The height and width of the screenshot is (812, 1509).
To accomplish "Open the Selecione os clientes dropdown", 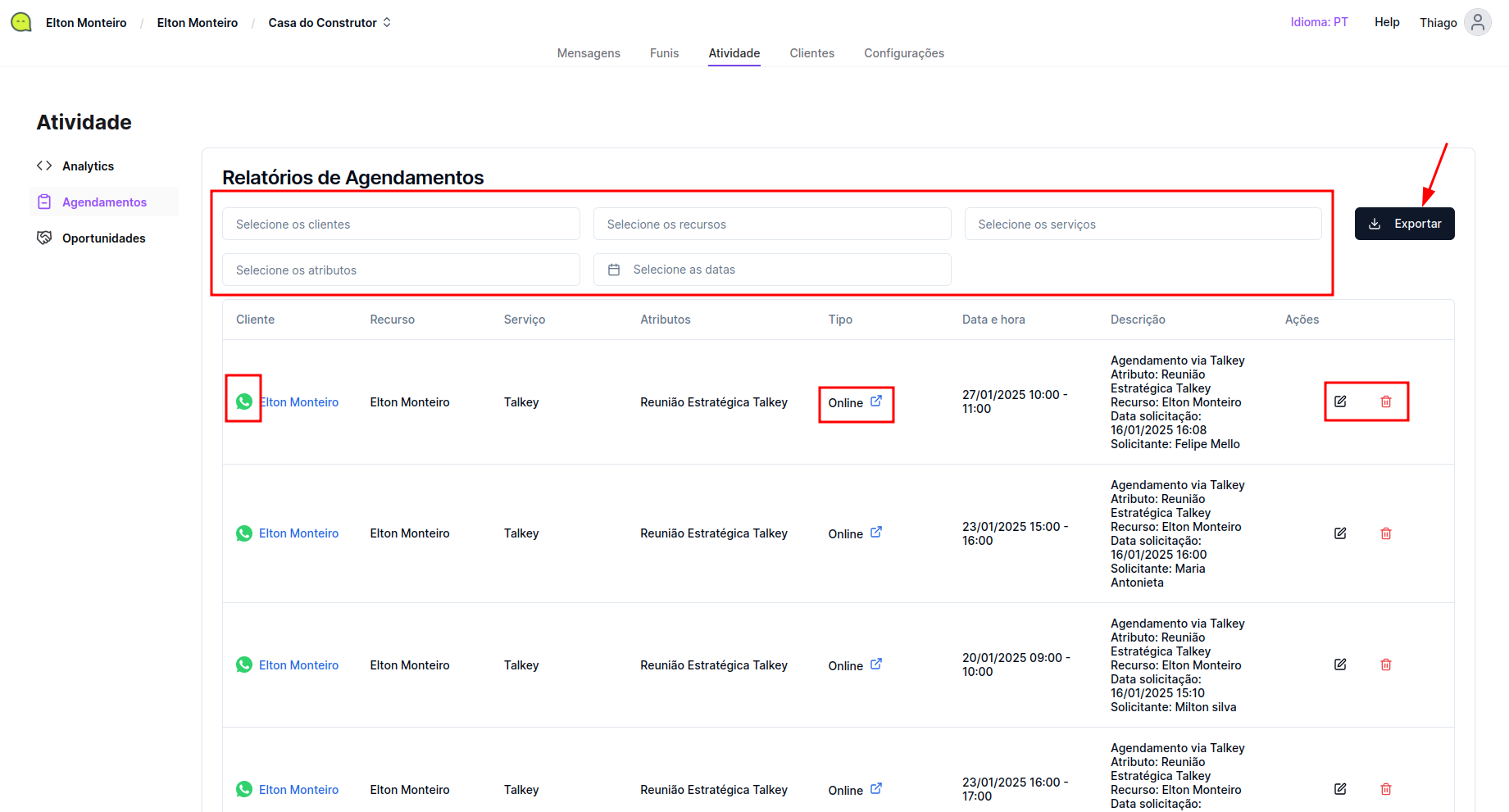I will point(401,224).
